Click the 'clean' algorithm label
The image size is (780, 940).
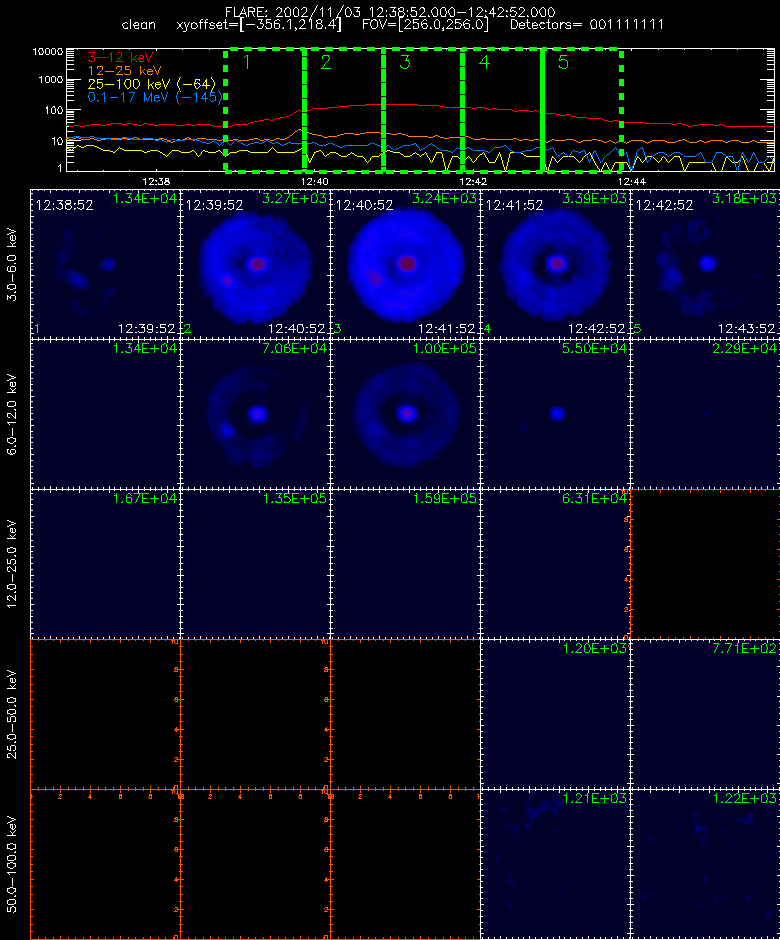[138, 25]
